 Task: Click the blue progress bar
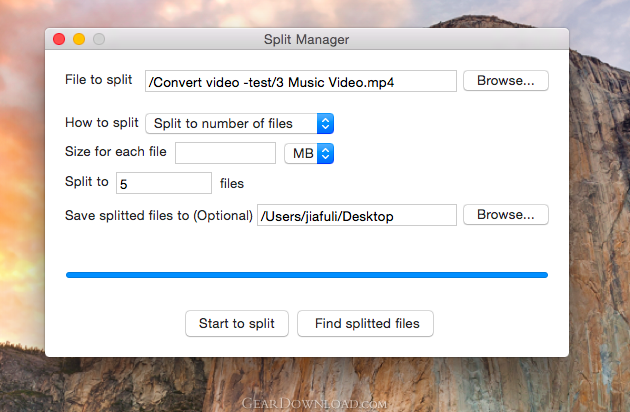click(x=307, y=275)
